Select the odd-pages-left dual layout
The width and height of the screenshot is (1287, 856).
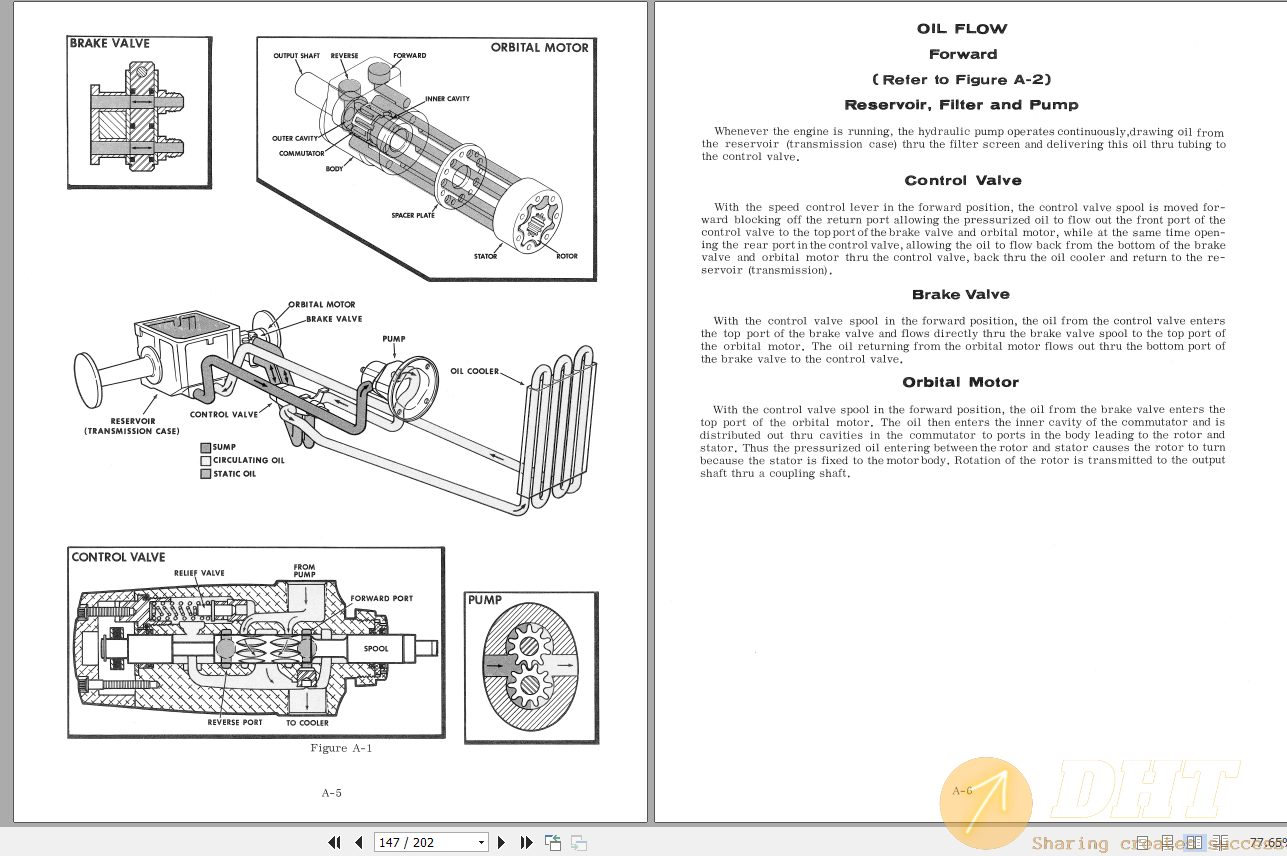pos(1220,842)
